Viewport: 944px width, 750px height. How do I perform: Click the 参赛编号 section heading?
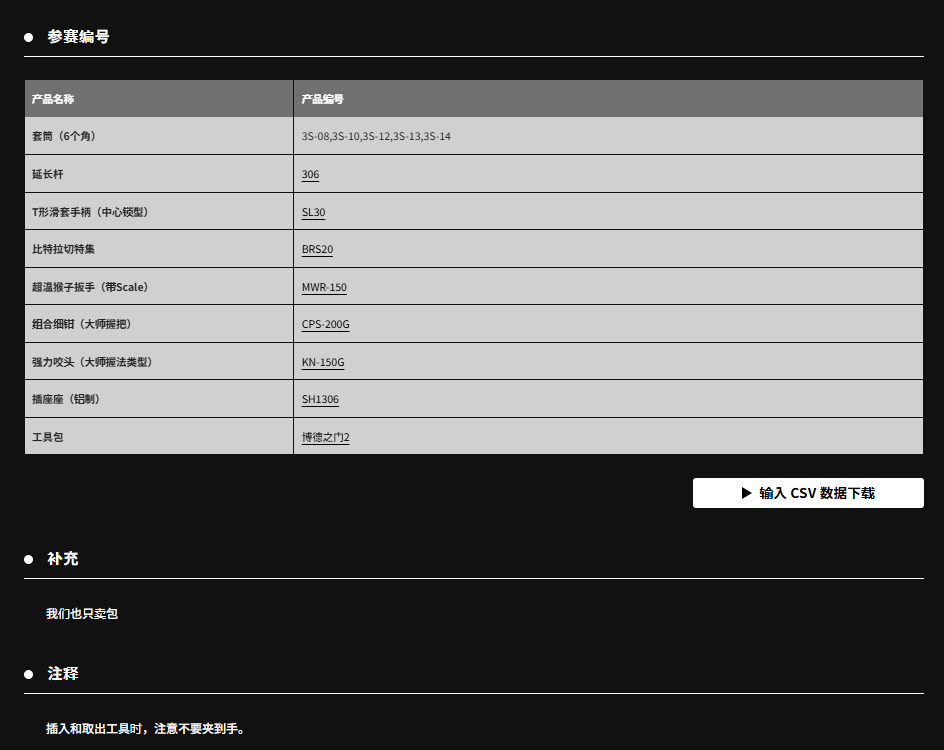78,37
